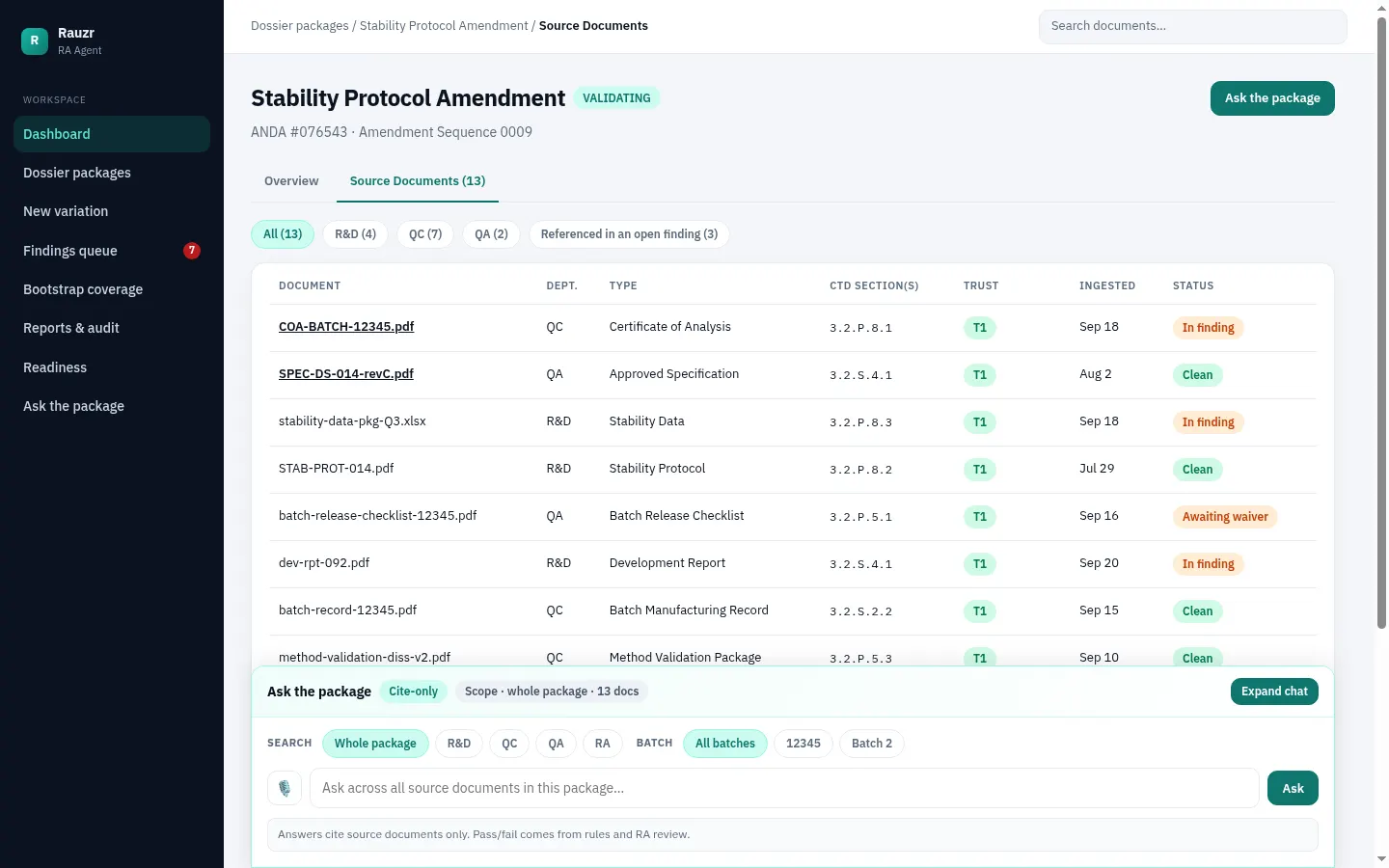
Task: Filter documents by QC (7)
Action: [425, 234]
